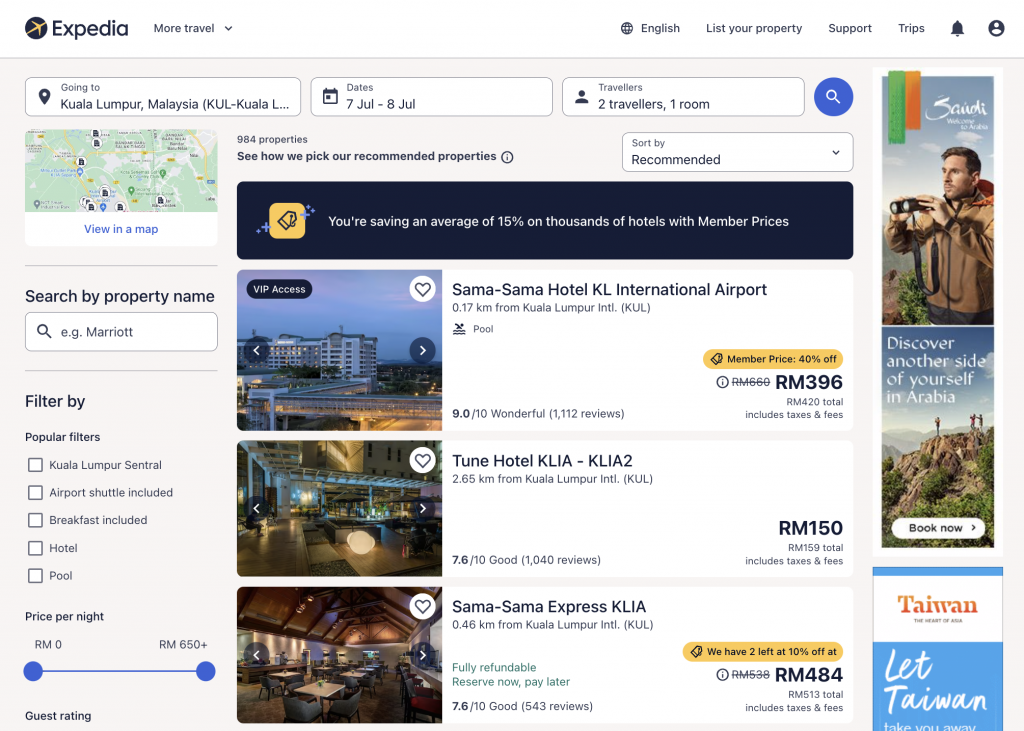Screen dimensions: 1024x731
Task: Click 7.6/10 Good (543 reviews) rating
Action: click(x=522, y=706)
